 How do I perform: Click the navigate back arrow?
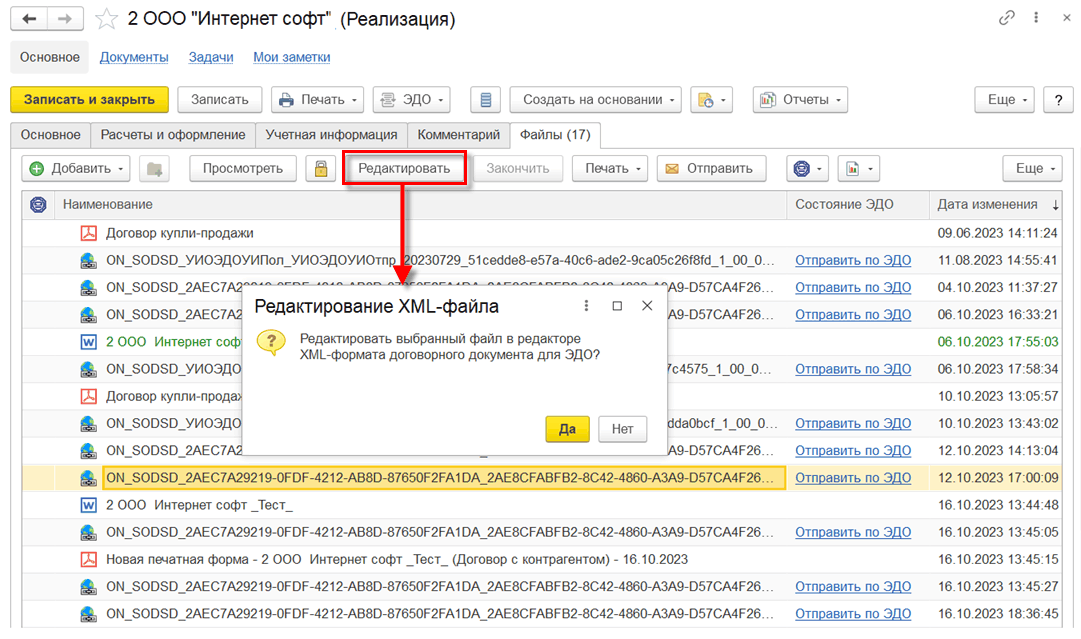pyautogui.click(x=31, y=19)
